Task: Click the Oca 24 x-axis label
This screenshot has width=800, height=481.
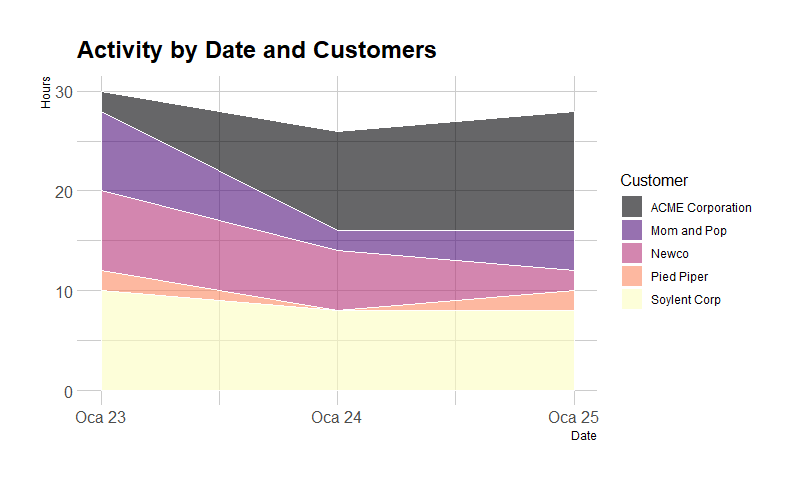Action: 337,417
